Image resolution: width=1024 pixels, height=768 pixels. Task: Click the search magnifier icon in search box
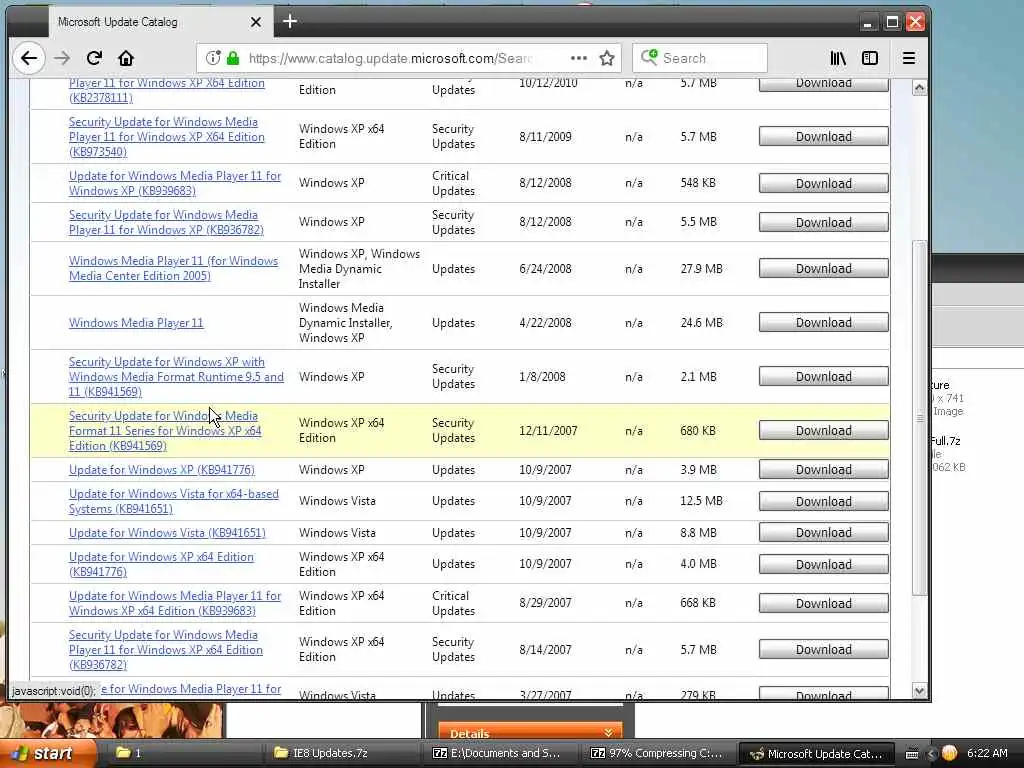tap(648, 57)
